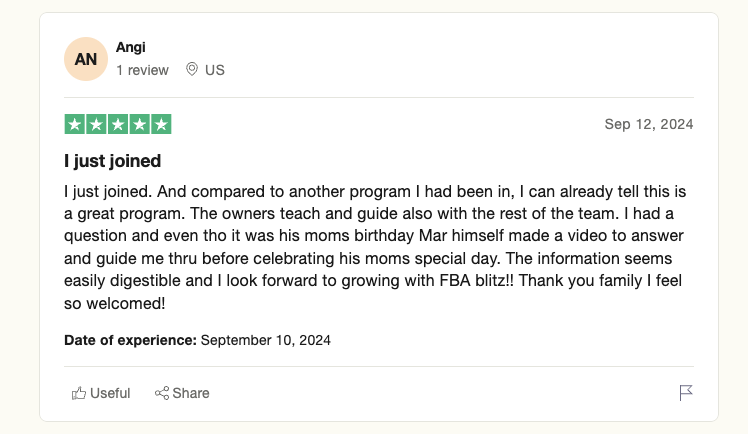The width and height of the screenshot is (748, 434).
Task: Click the fifth green rating star
Action: (x=162, y=124)
